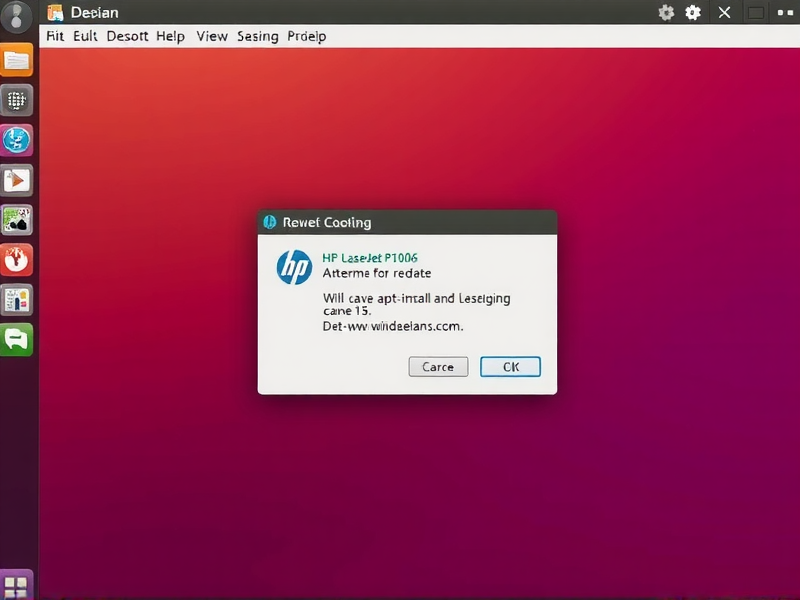Click the HP LaserJet P1006 link text
Screen dimensions: 800x600
370,257
